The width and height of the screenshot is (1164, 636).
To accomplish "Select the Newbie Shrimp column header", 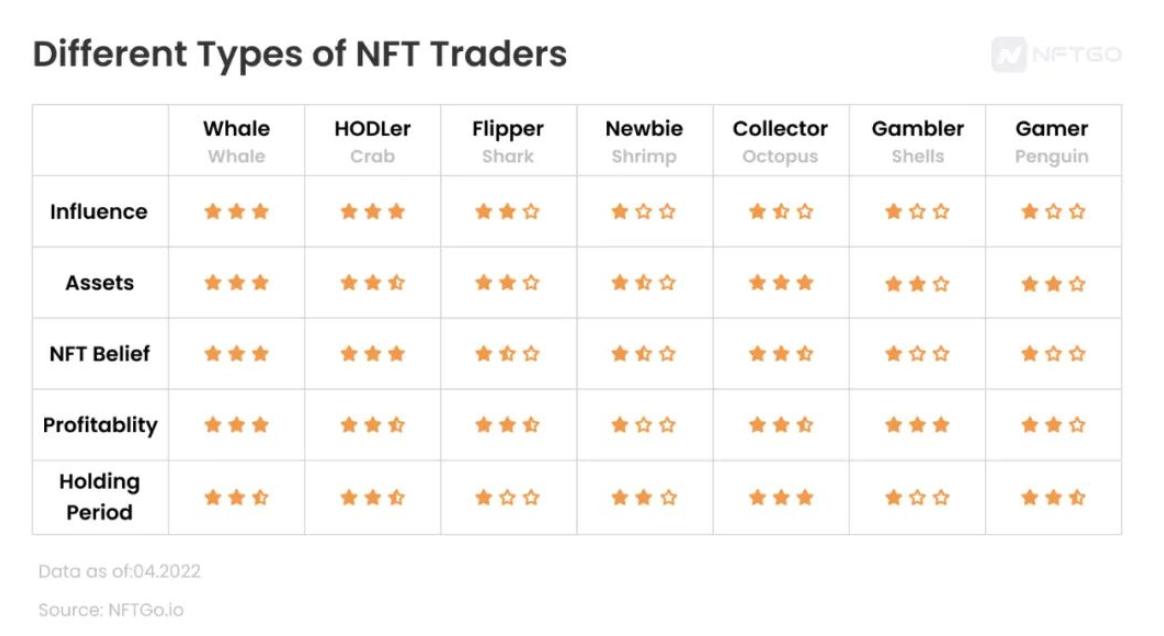I will tap(644, 141).
